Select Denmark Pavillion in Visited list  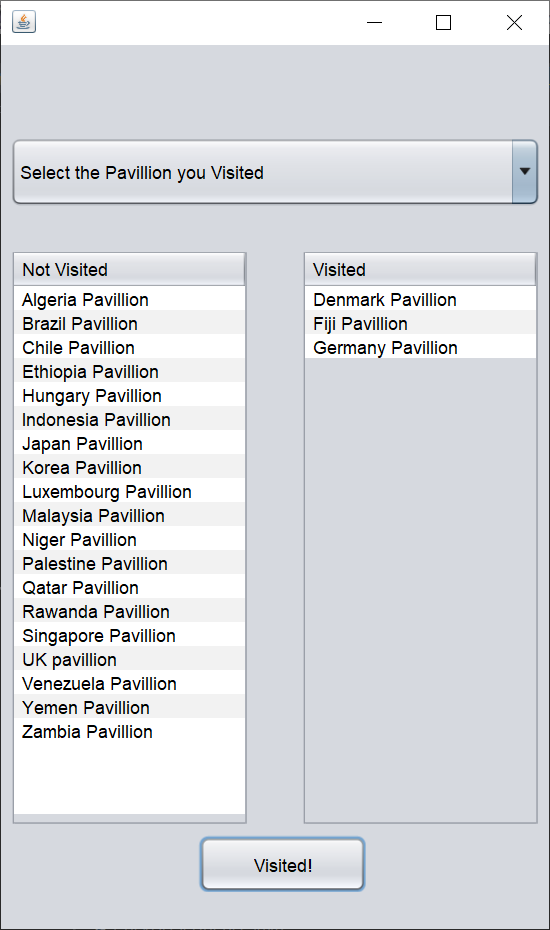(420, 299)
